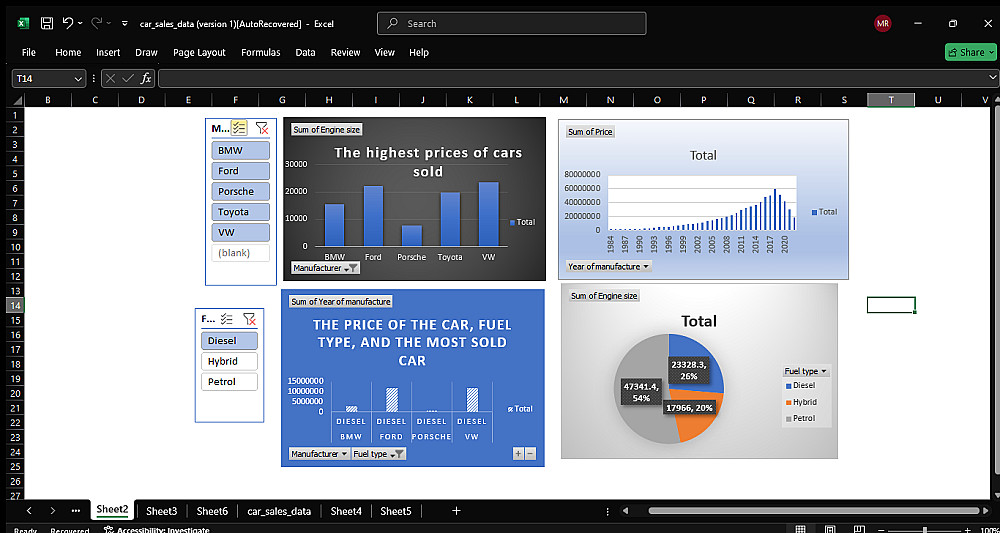Open the Undo history dropdown arrow
1000x533 pixels.
[80, 24]
